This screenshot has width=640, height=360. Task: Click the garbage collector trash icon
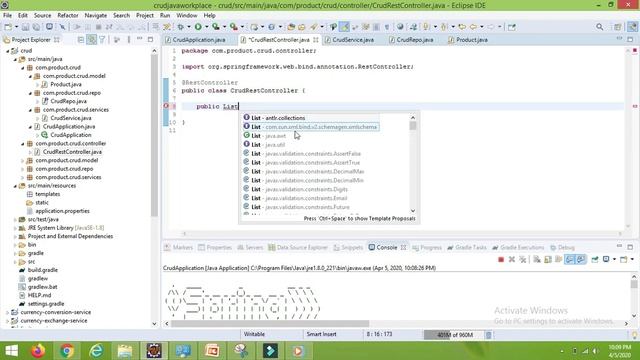[x=488, y=335]
